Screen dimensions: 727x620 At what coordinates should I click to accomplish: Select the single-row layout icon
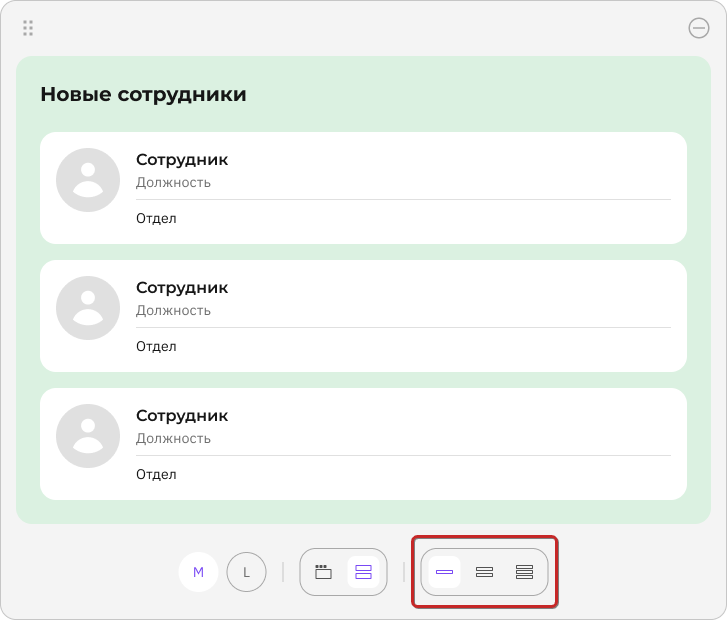[444, 572]
